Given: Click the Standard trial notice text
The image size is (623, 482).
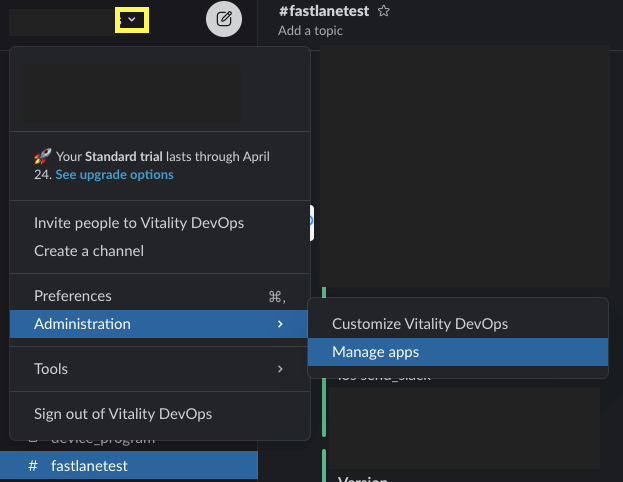Looking at the screenshot, I should tap(152, 165).
